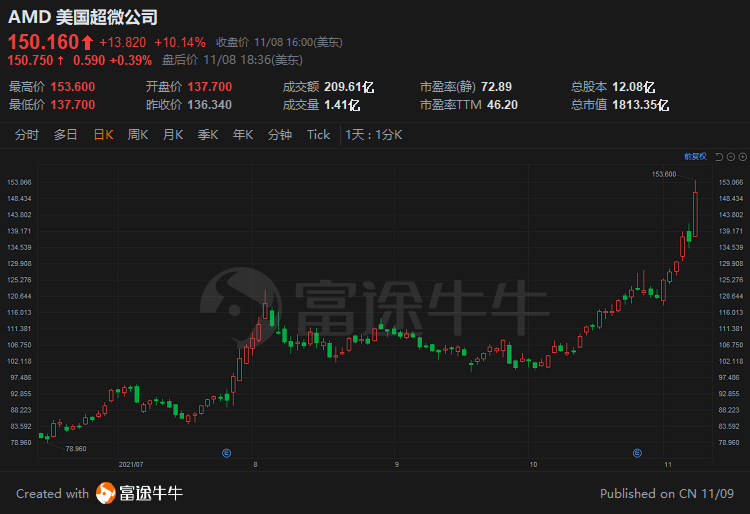Select the 年K chart tab

pos(243,135)
